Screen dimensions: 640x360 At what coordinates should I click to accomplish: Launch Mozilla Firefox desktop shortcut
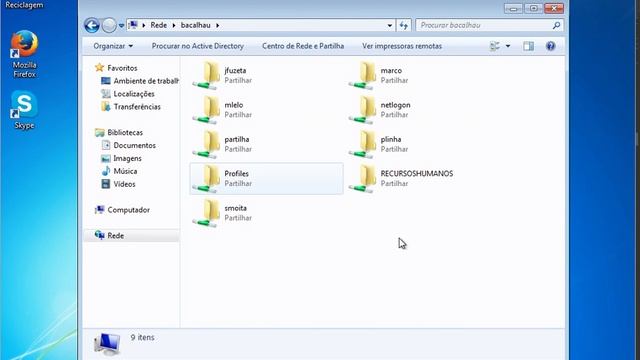(24, 54)
